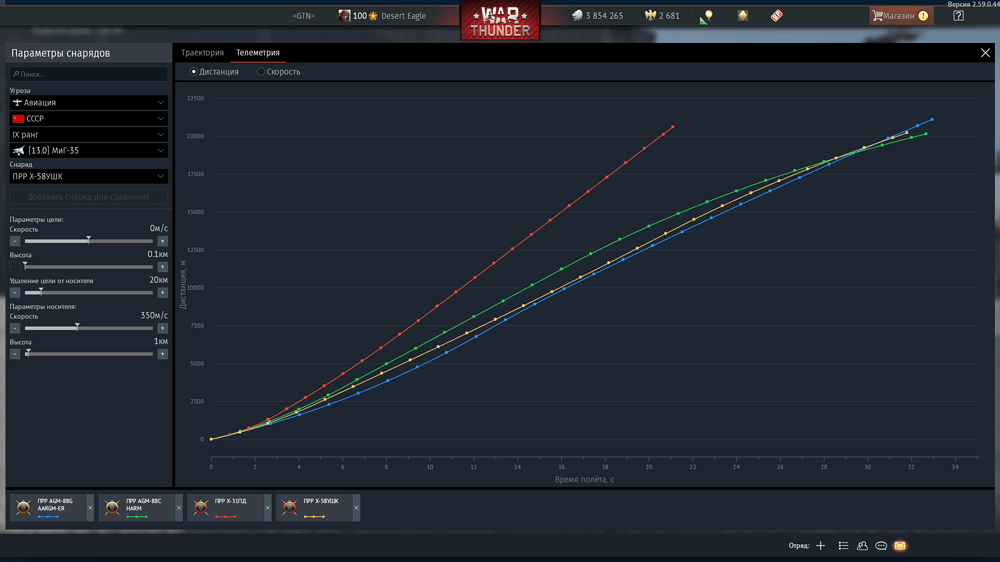Click the War Thunder logo
Image resolution: width=1000 pixels, height=562 pixels.
point(500,21)
